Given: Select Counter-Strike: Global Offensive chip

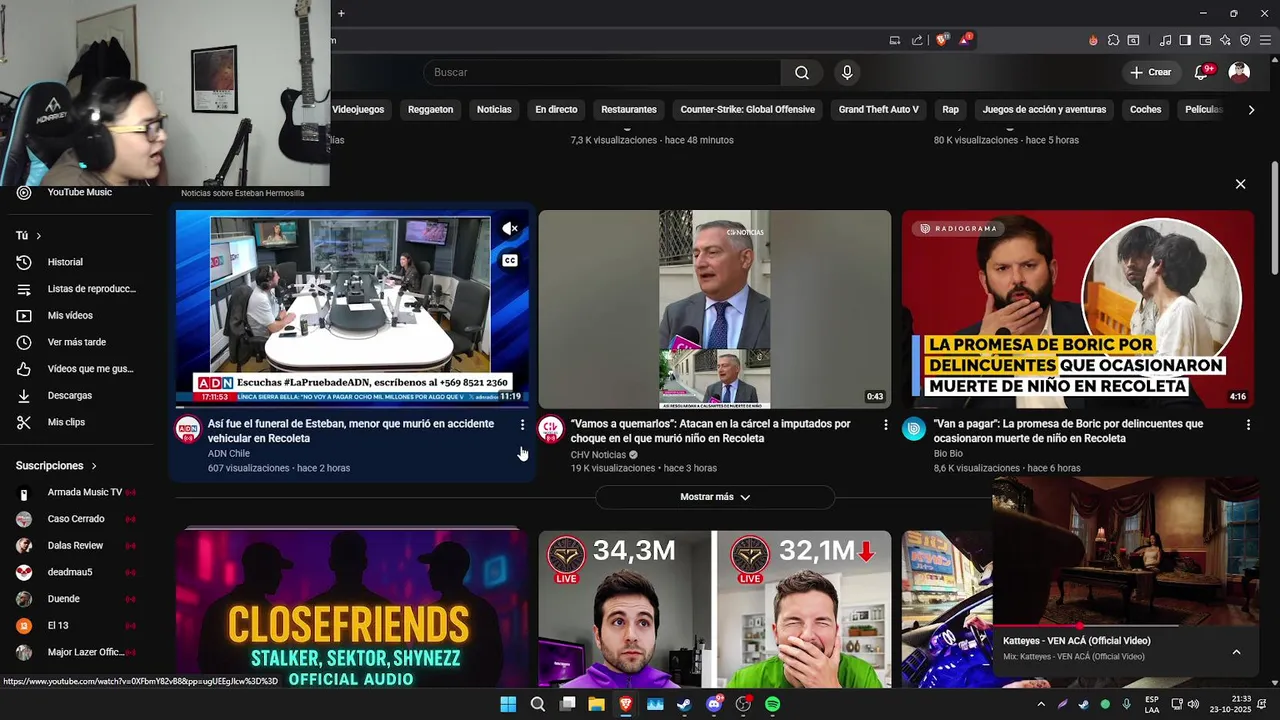Looking at the screenshot, I should (x=748, y=110).
